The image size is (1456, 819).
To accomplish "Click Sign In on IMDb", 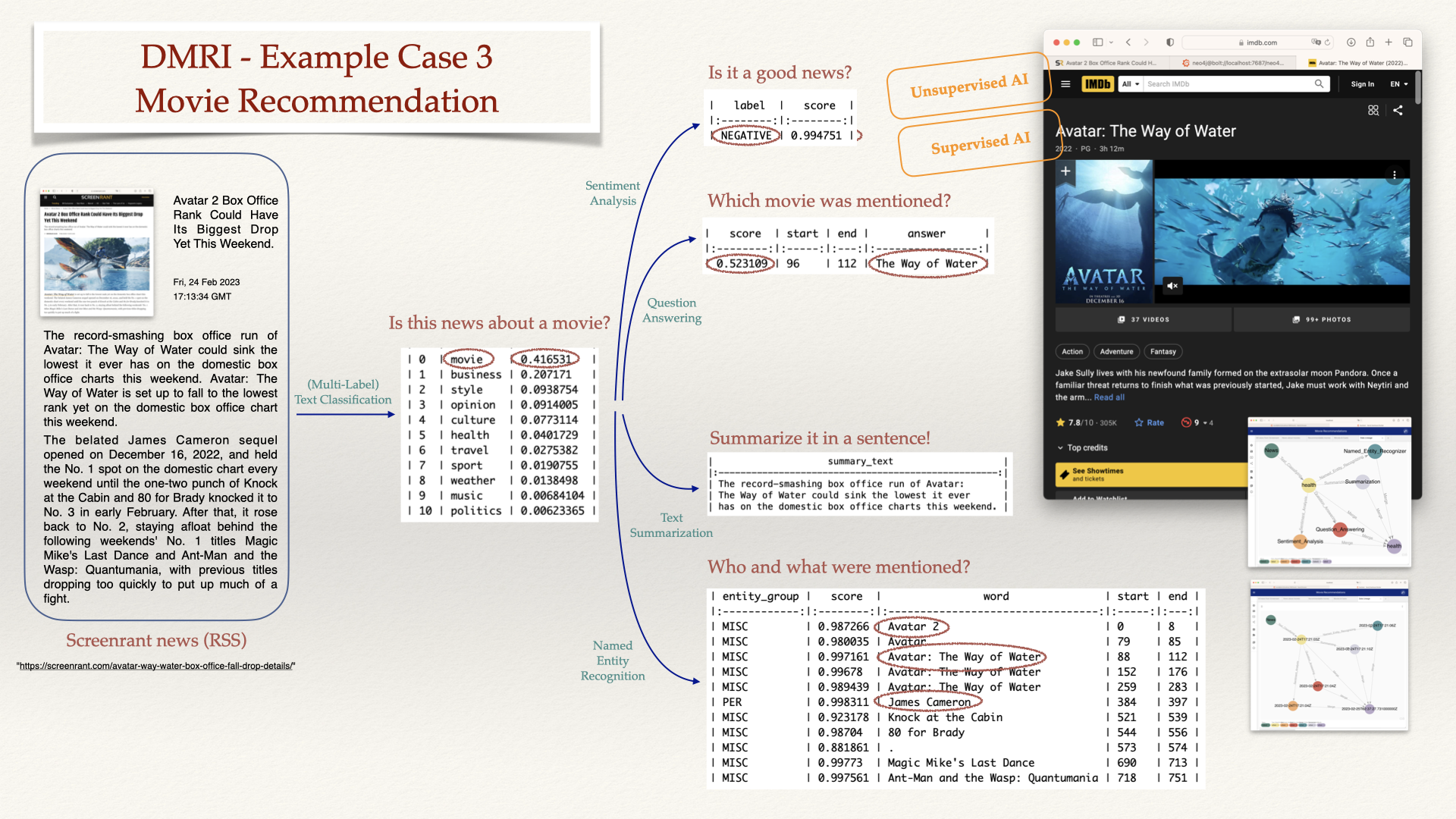I will click(1362, 84).
